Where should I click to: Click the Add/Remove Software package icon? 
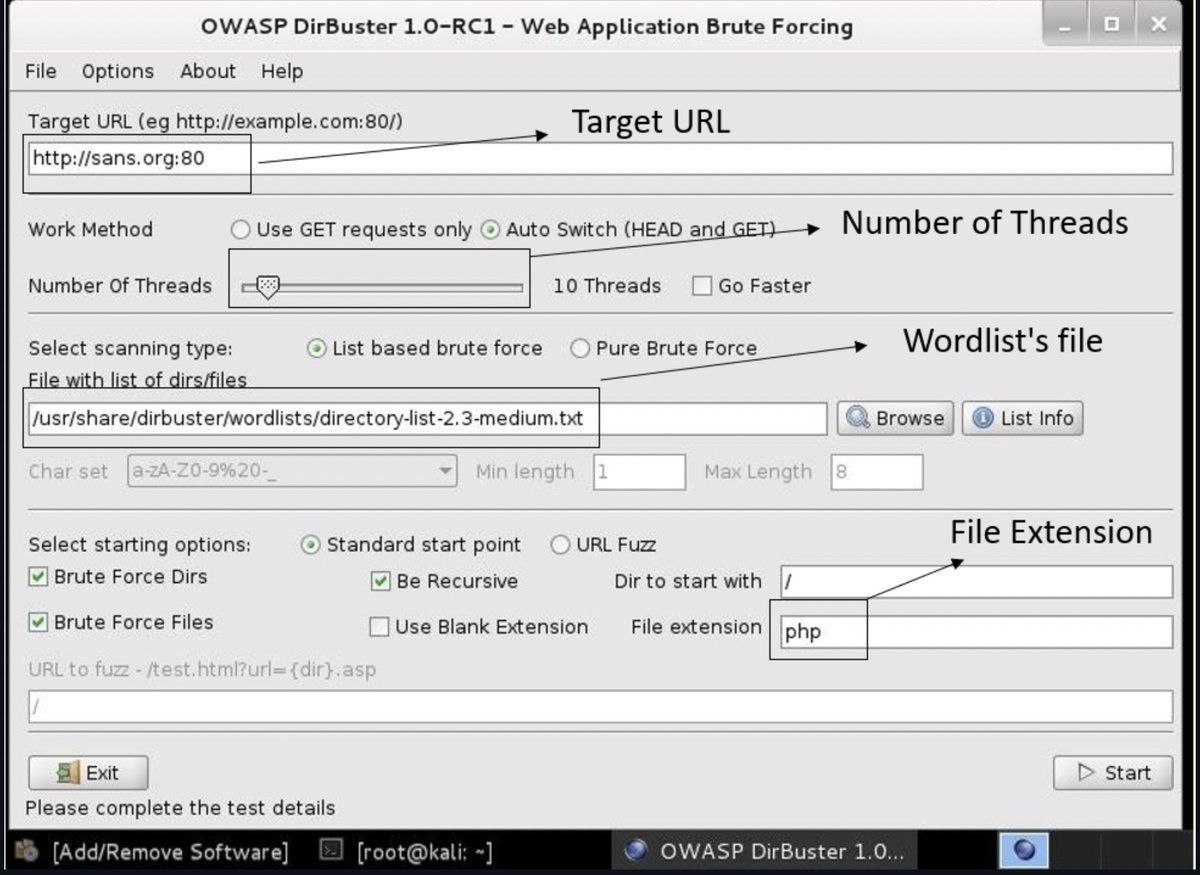pyautogui.click(x=28, y=851)
